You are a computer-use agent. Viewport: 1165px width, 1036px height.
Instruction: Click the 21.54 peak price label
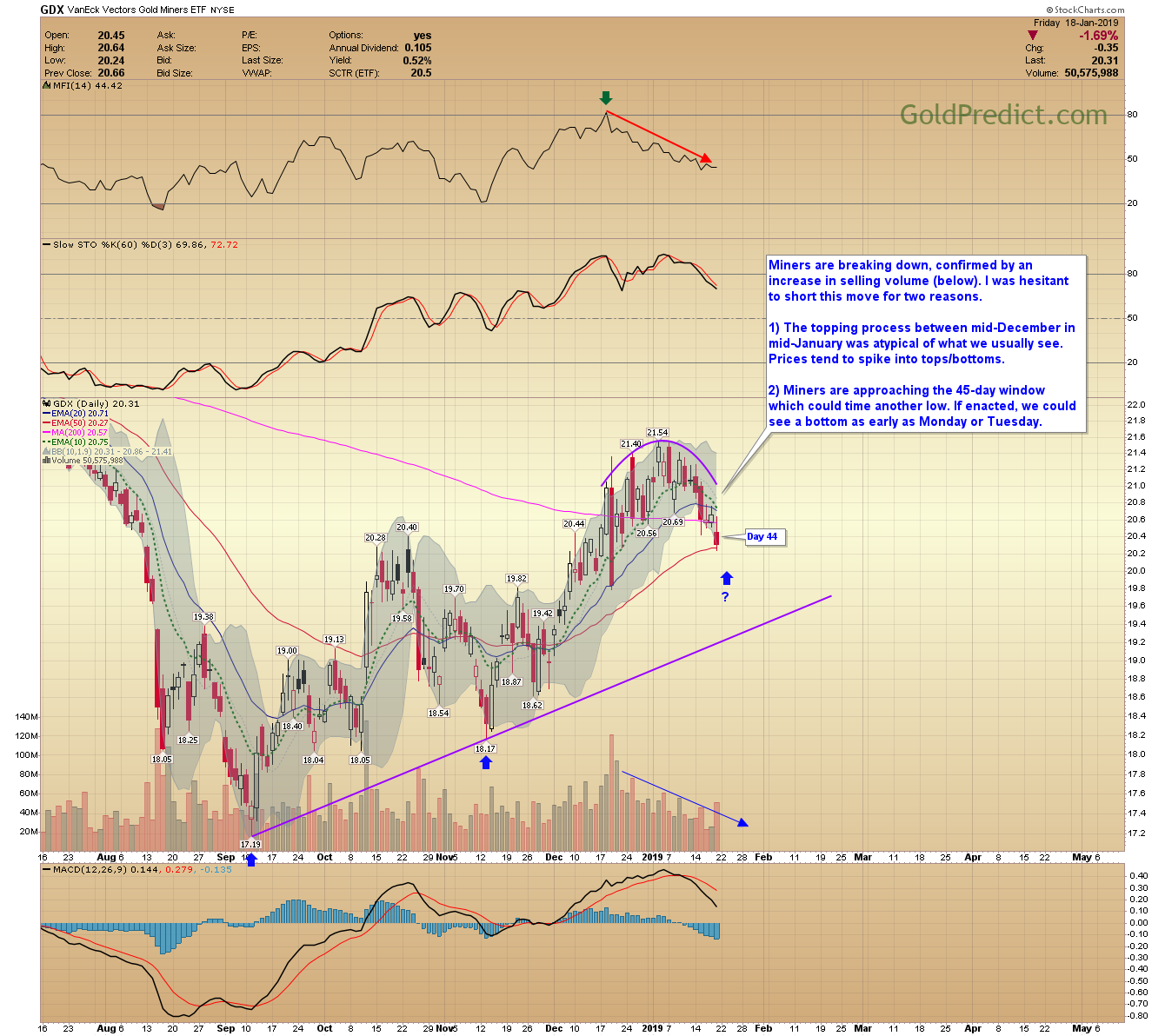click(657, 432)
